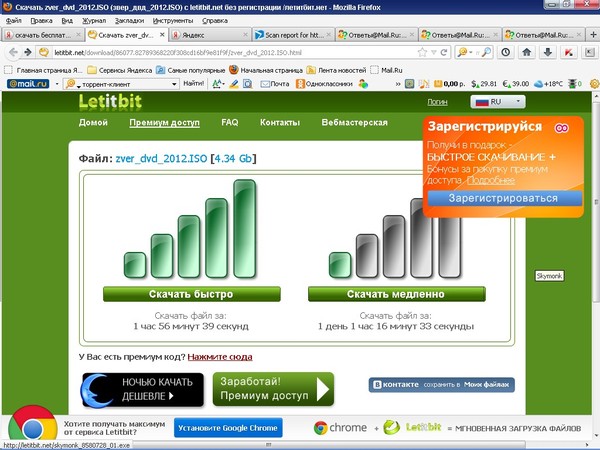Click the site favicon in the address bar
The height and width of the screenshot is (450, 600).
44,52
